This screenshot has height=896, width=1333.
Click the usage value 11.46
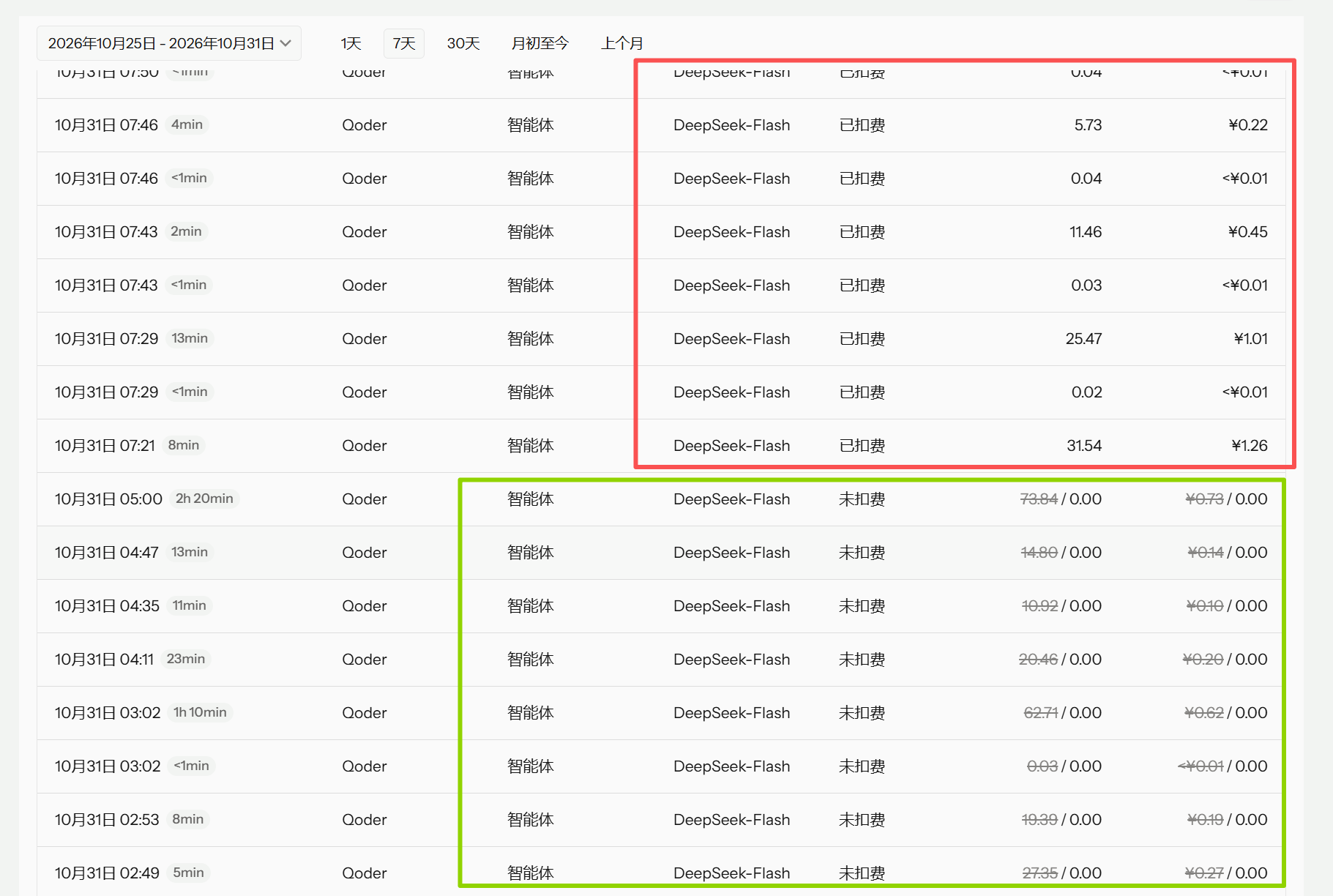point(1086,232)
